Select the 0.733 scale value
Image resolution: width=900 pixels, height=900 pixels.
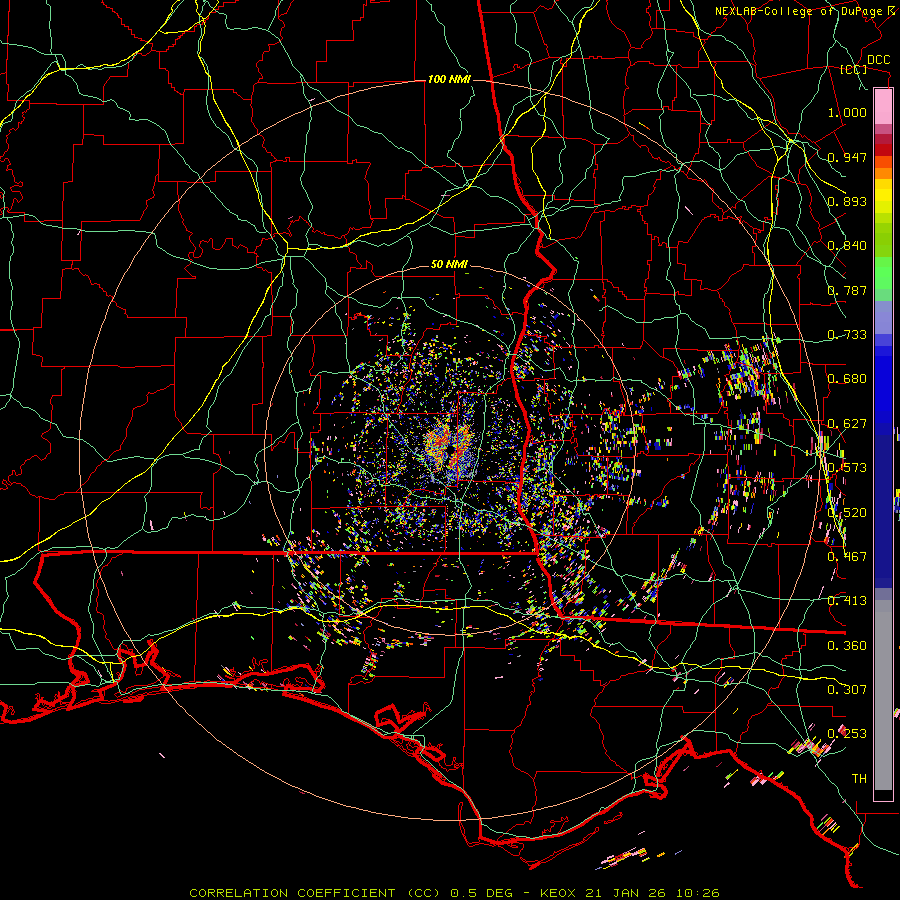click(847, 335)
